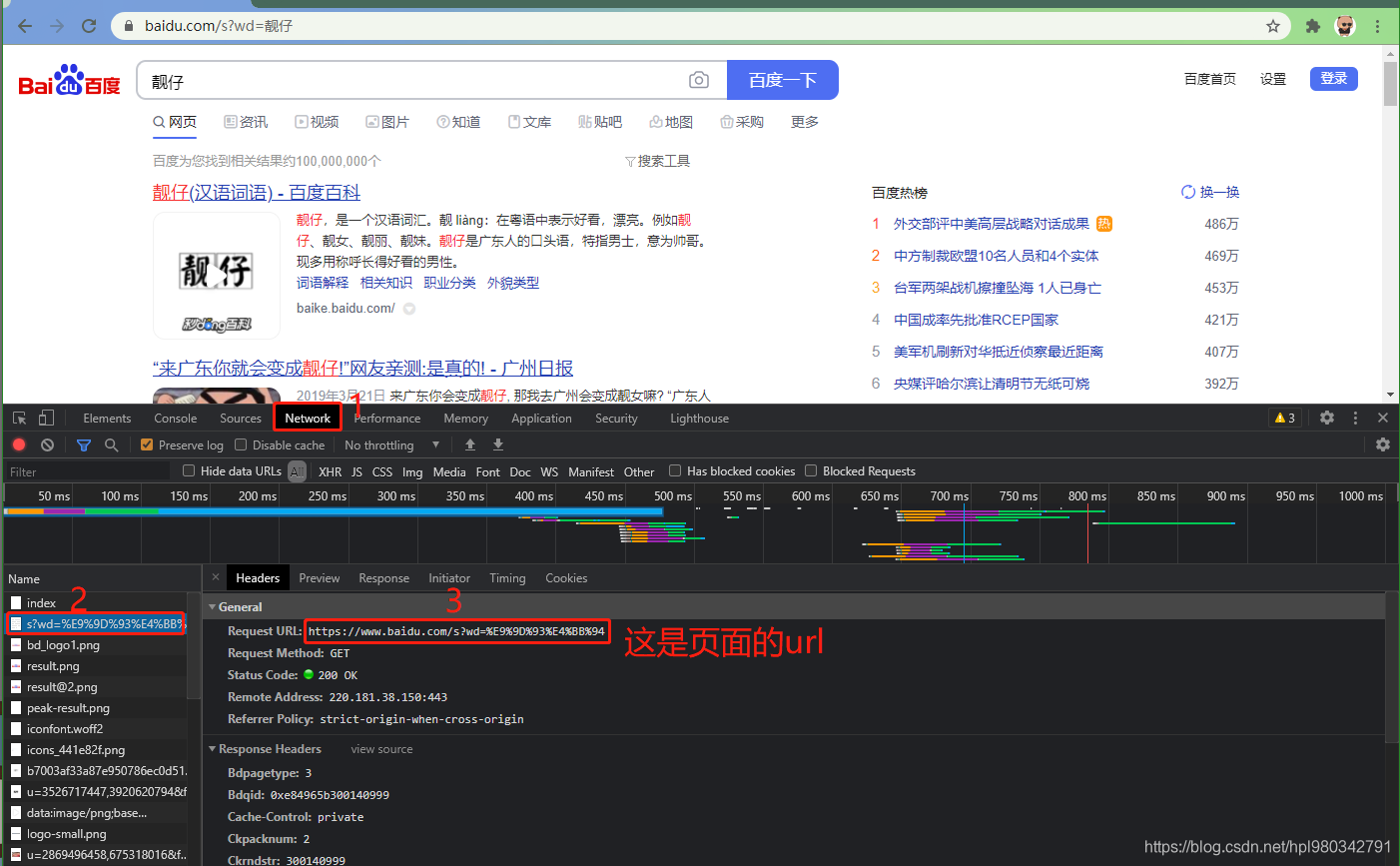
Task: Toggle the device toolbar icon in DevTools
Action: 46,418
